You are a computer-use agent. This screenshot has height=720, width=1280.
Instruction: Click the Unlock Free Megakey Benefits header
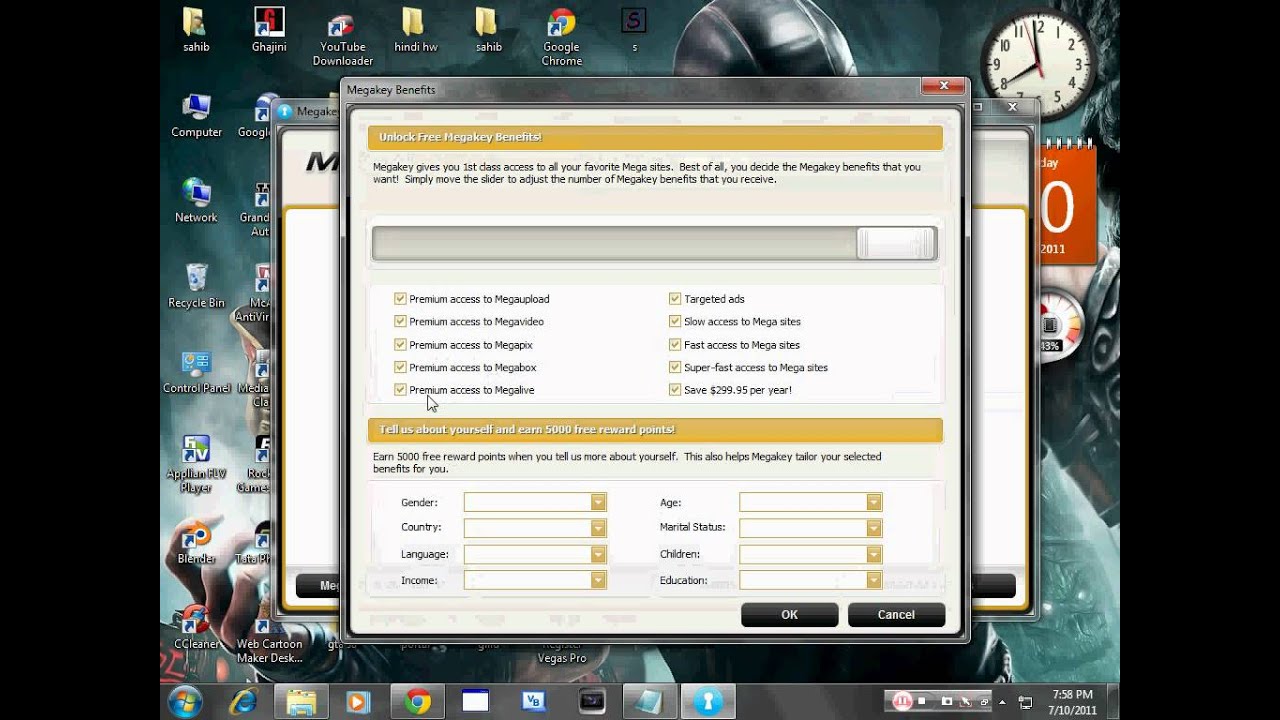[655, 137]
